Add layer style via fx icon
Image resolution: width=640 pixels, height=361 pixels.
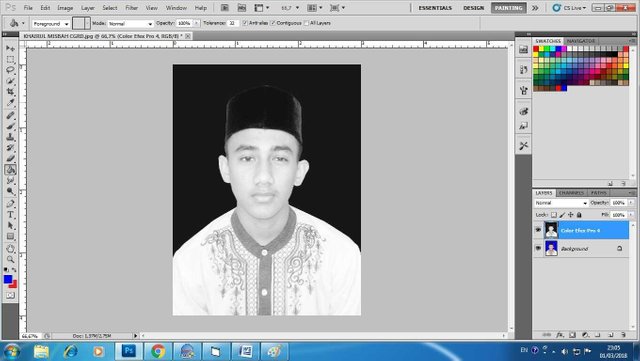point(560,335)
